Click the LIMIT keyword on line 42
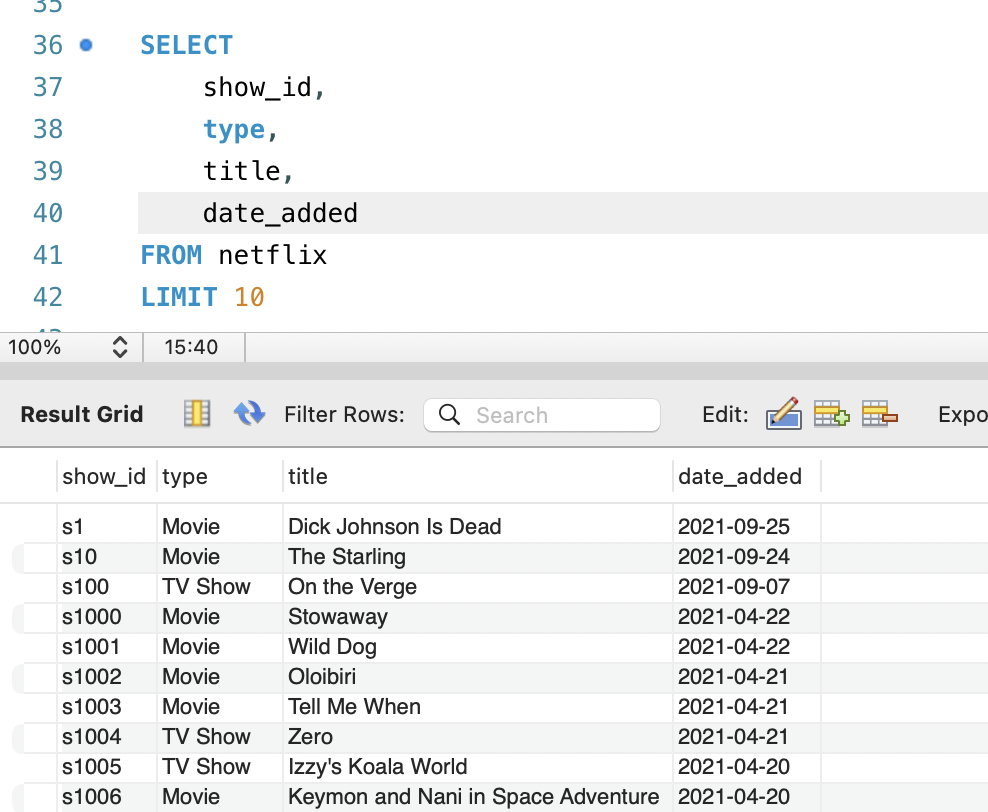 [x=179, y=297]
